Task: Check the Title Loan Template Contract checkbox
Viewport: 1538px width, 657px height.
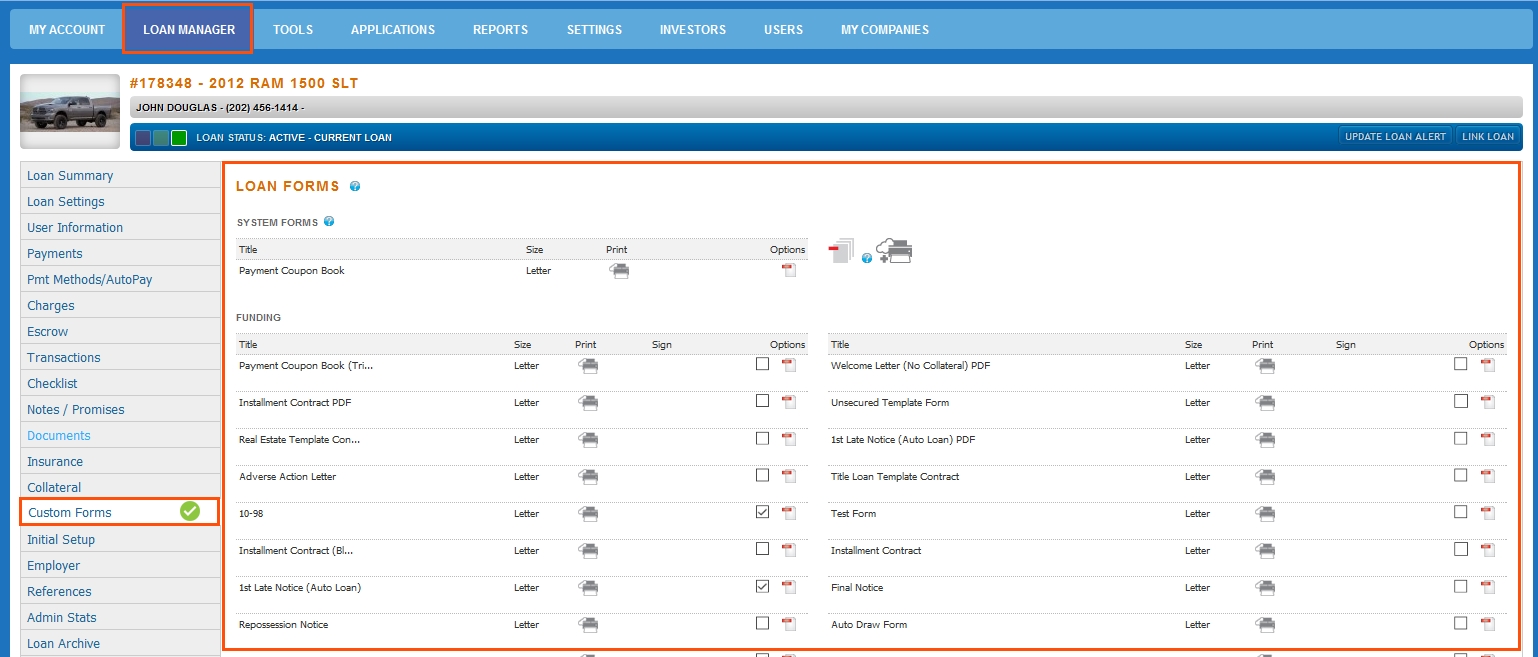Action: pyautogui.click(x=1461, y=475)
